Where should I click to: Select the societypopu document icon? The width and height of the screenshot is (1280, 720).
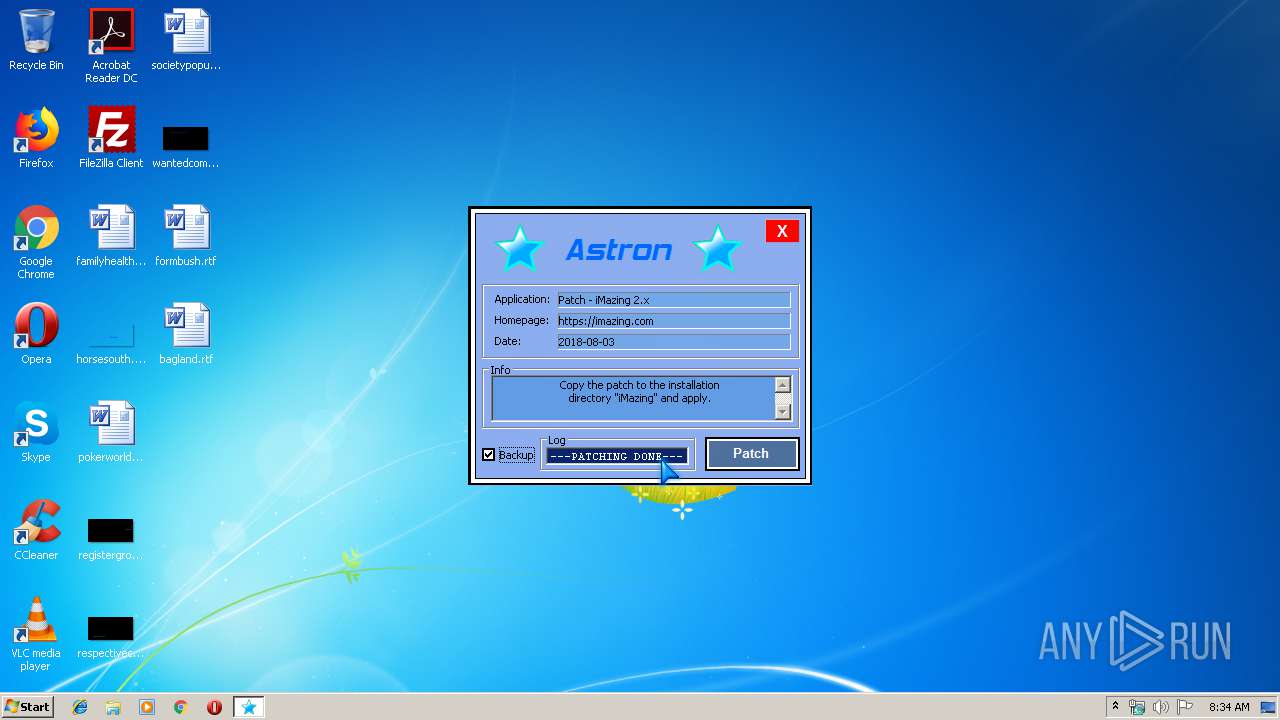[x=186, y=40]
